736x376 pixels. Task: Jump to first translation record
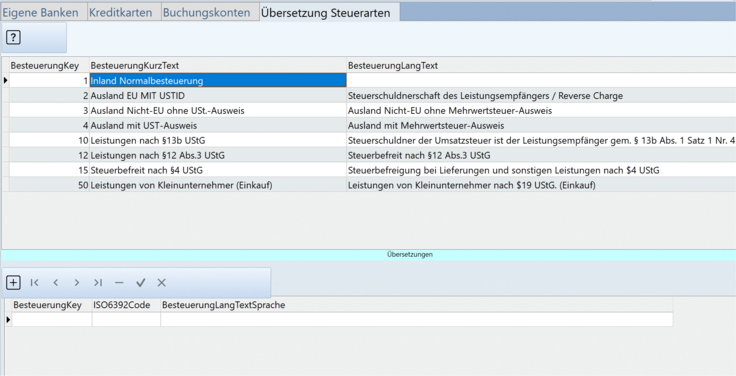[34, 283]
